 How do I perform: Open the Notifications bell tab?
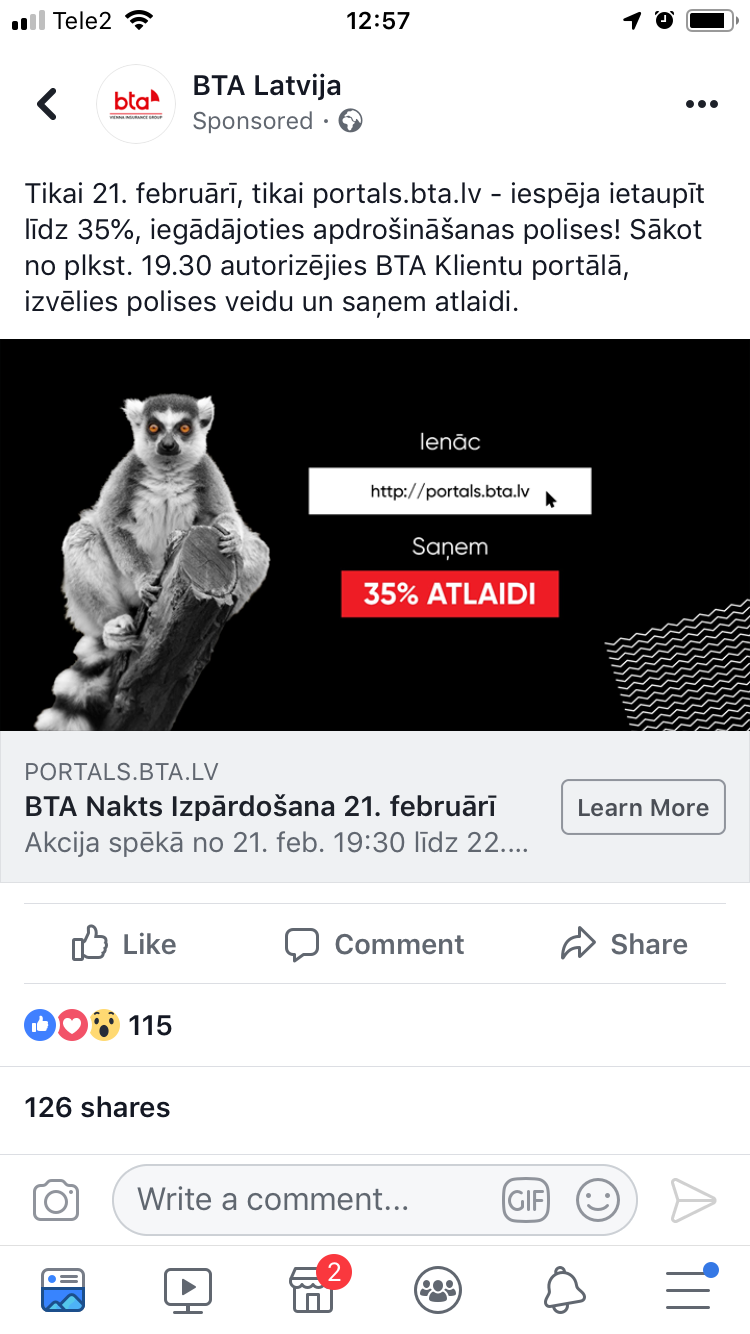point(563,1290)
